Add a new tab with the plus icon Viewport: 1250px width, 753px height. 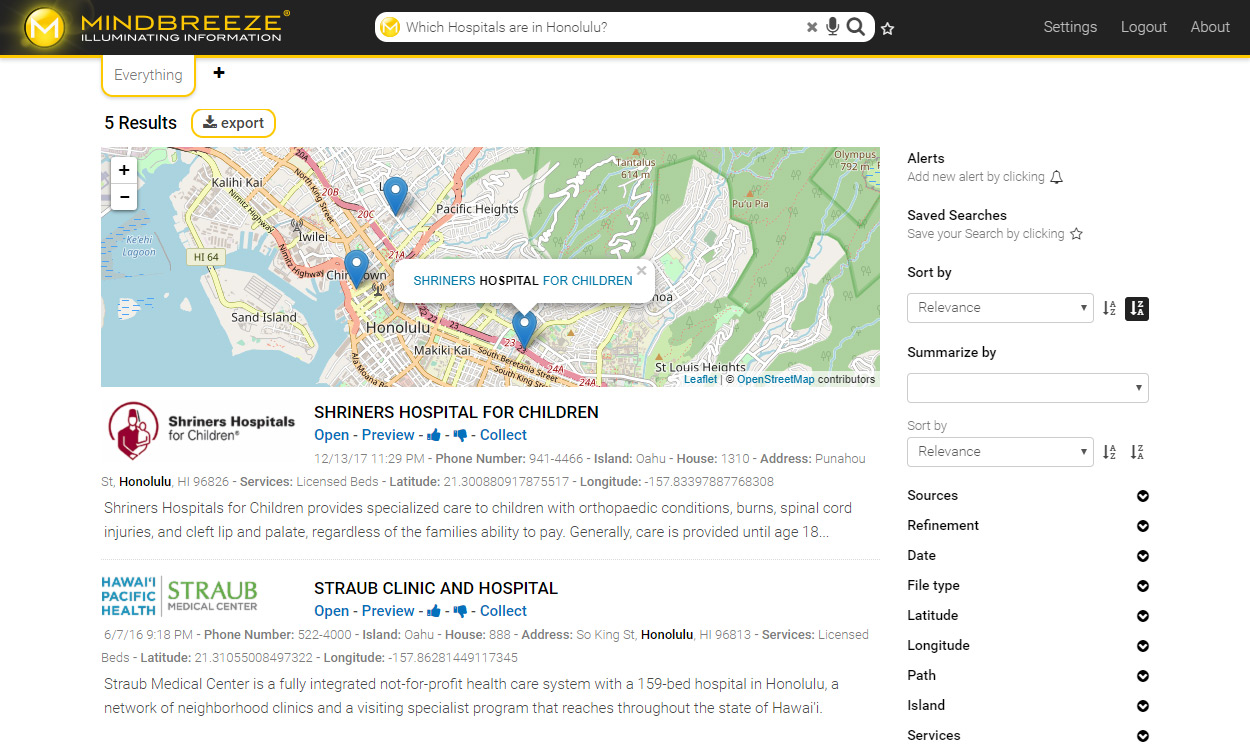pos(219,73)
